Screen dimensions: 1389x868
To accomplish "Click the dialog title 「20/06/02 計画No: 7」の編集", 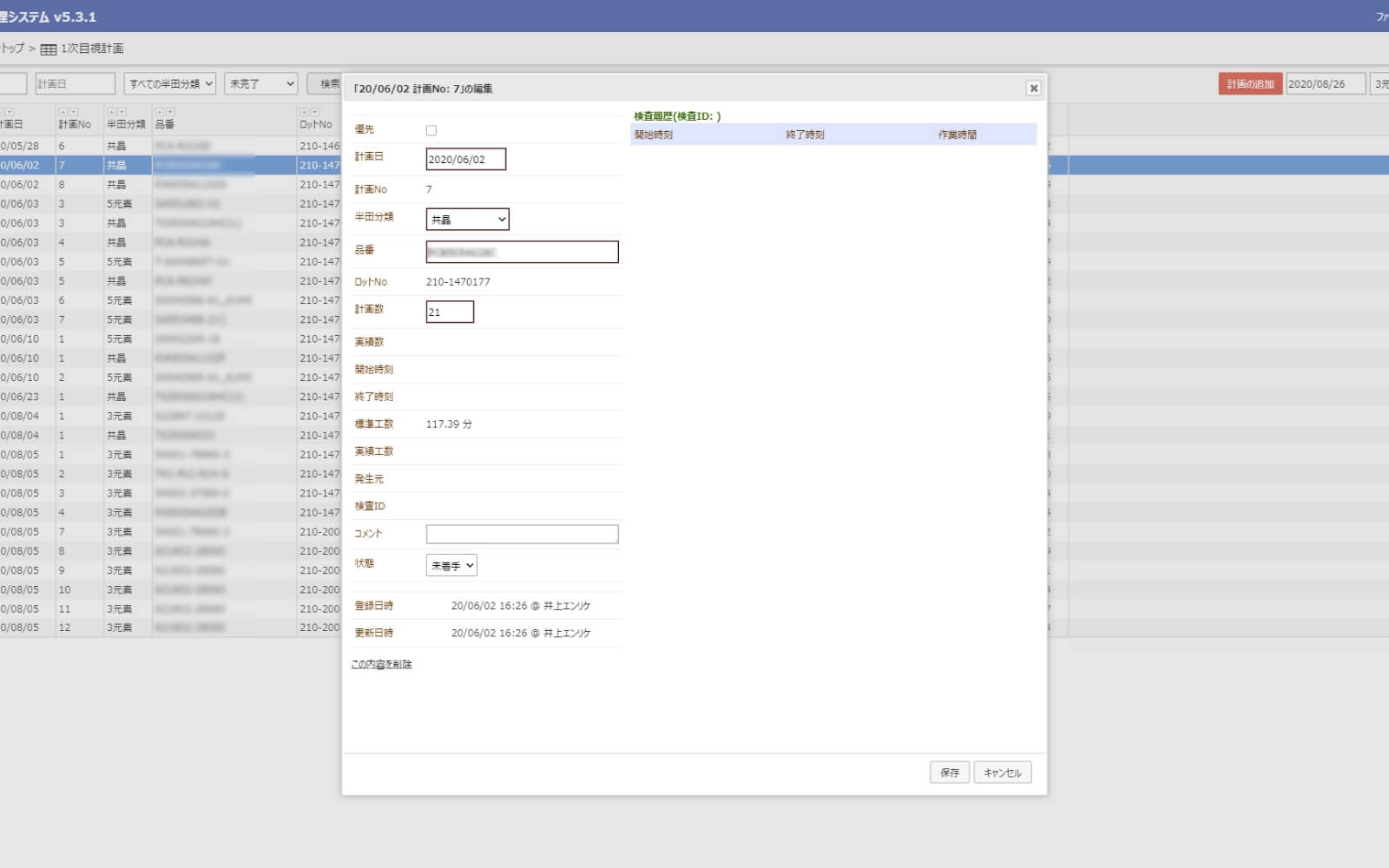I will point(423,89).
